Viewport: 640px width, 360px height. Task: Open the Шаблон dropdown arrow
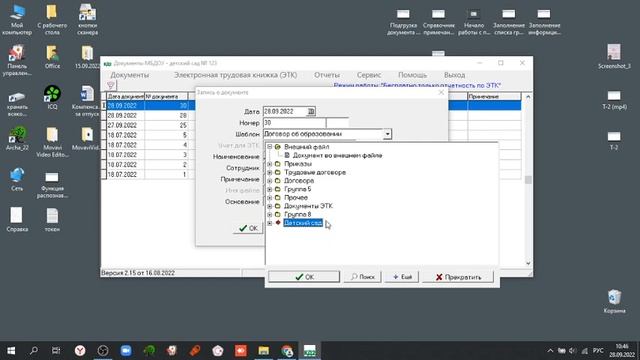click(x=387, y=134)
